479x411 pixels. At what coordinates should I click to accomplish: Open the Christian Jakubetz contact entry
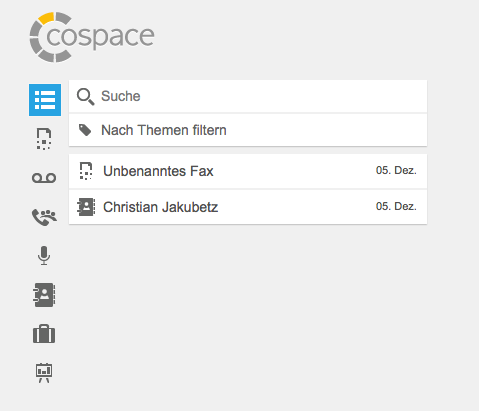pyautogui.click(x=248, y=207)
